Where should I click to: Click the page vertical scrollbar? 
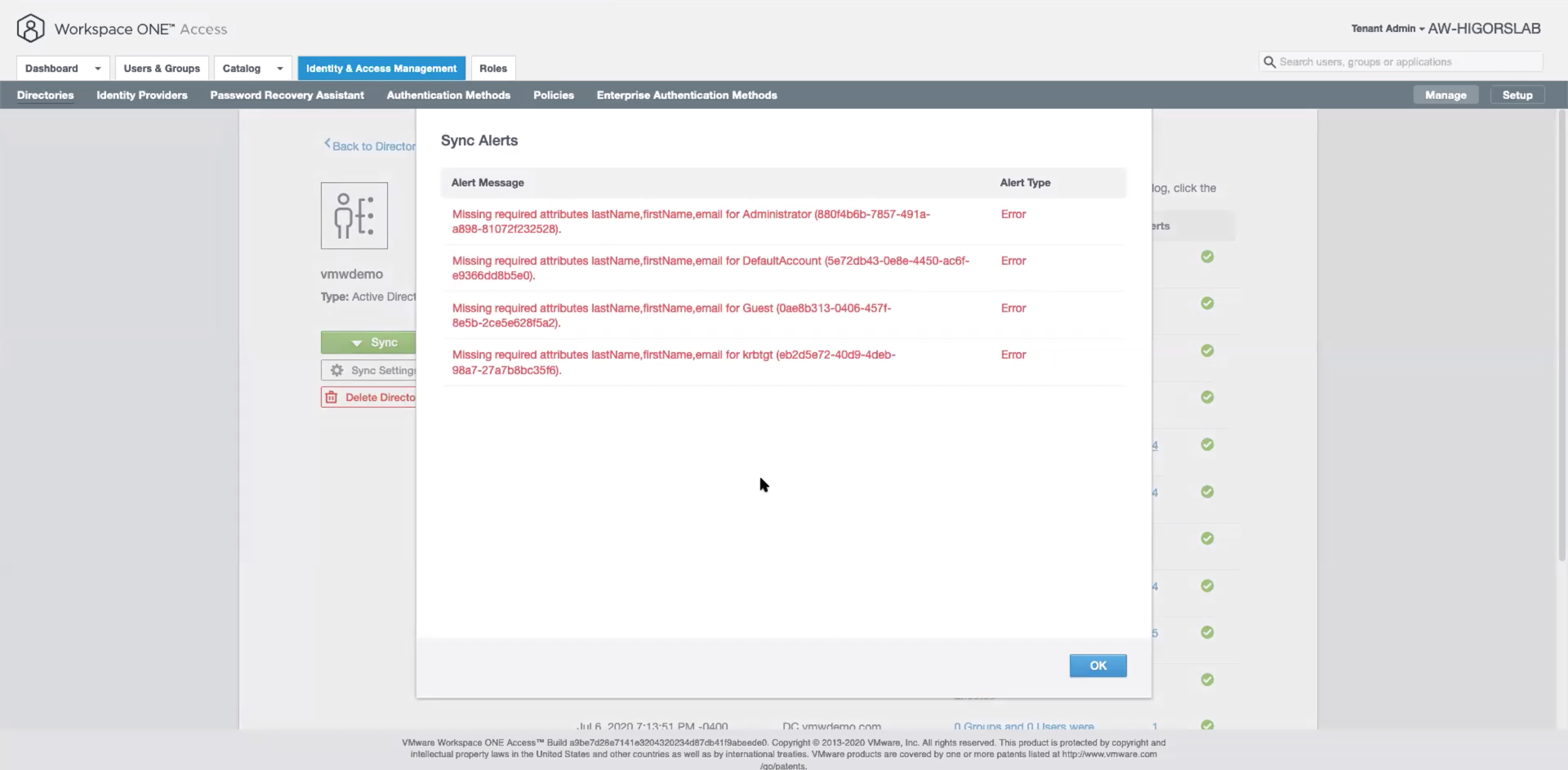tap(1561, 335)
